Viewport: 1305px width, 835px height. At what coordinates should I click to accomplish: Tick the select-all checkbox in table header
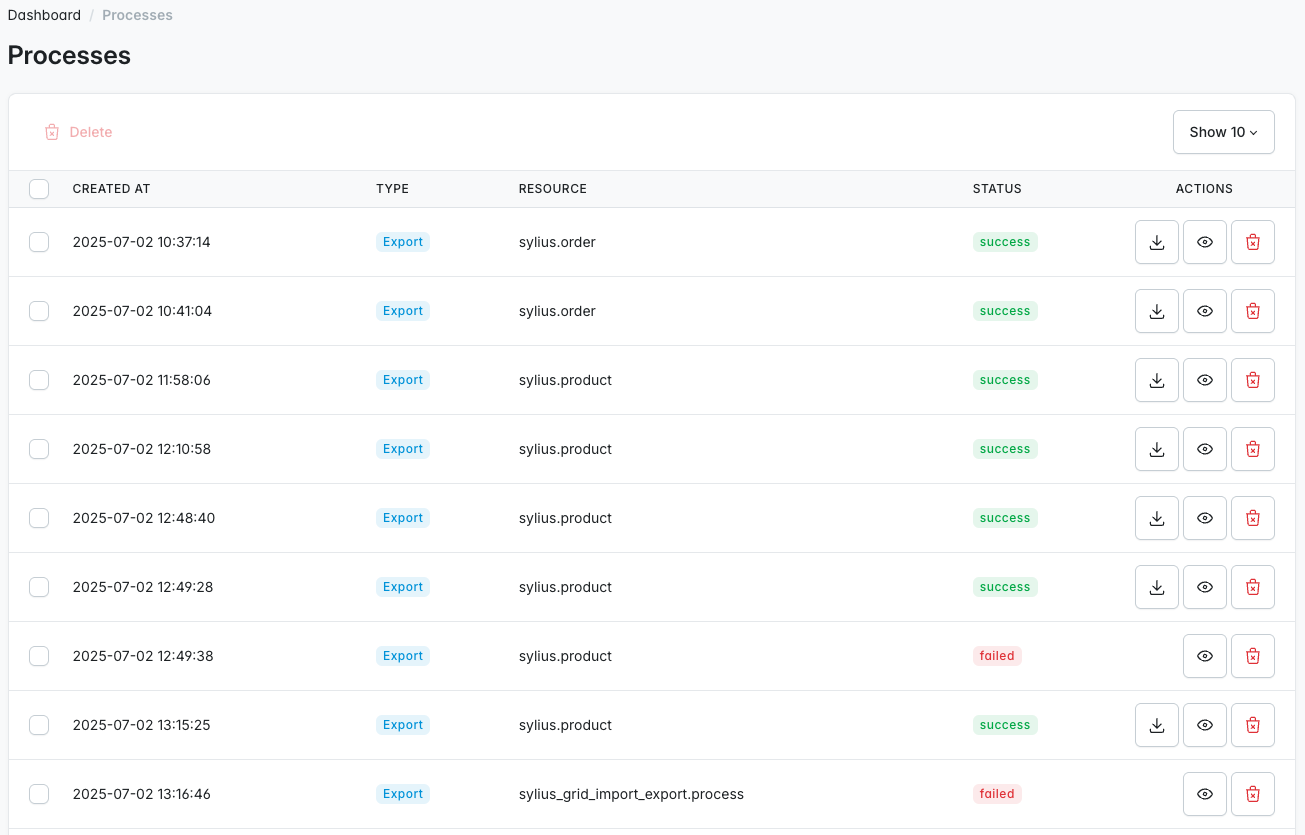click(x=39, y=189)
